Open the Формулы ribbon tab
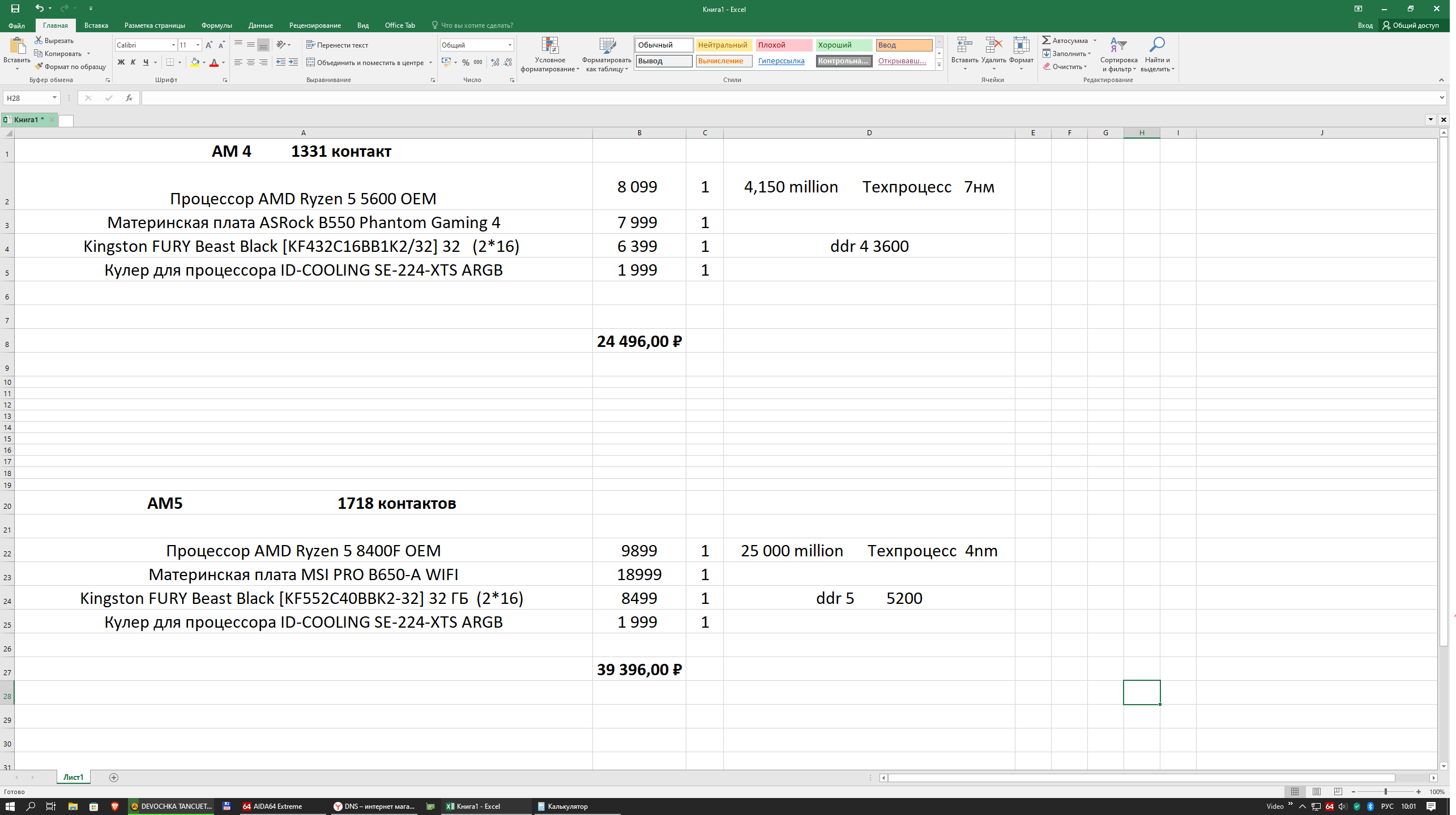Image resolution: width=1456 pixels, height=815 pixels. coord(217,25)
